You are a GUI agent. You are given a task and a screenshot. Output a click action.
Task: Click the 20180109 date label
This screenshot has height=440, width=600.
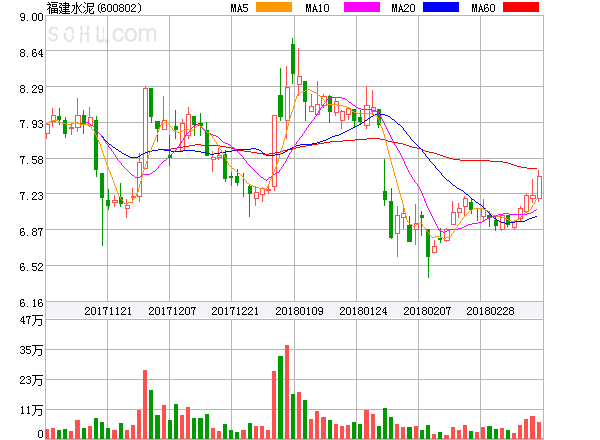click(299, 311)
